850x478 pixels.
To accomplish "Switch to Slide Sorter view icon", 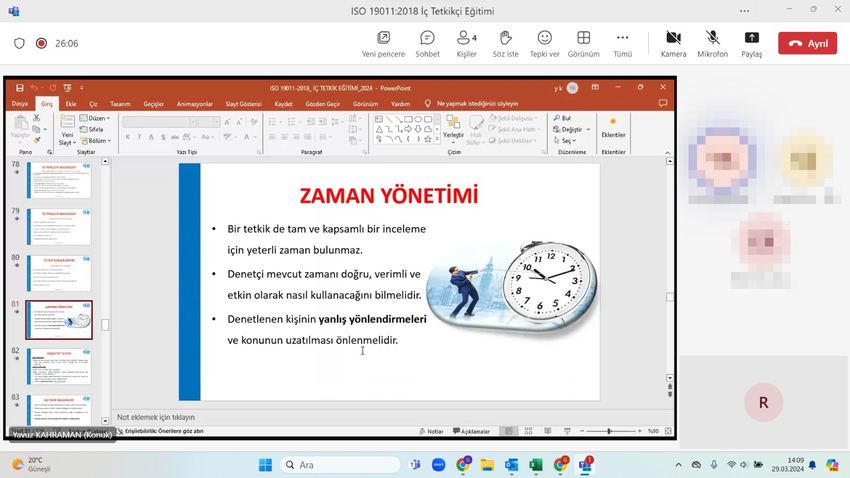I will coord(528,431).
